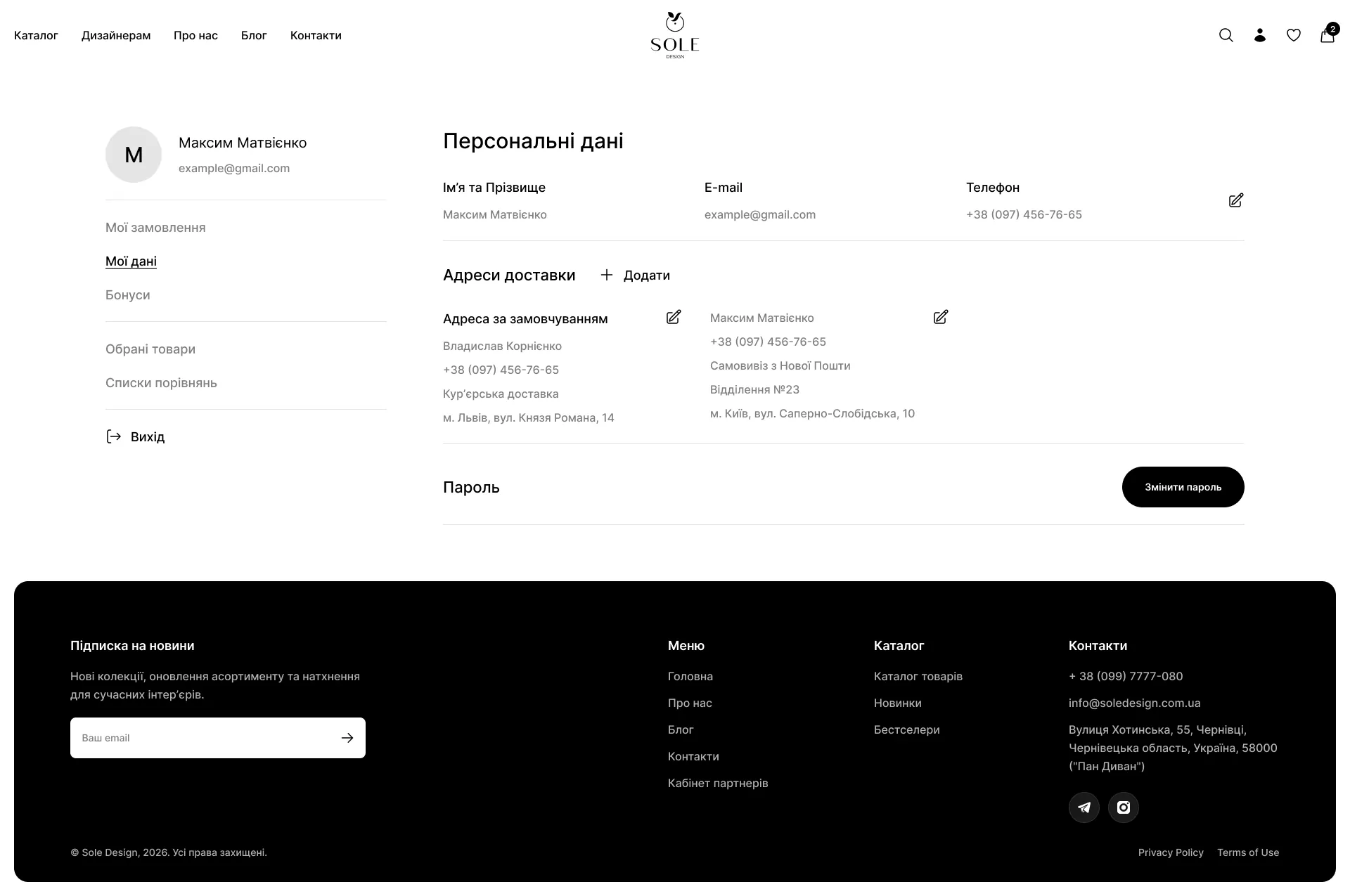Open Про нас in top navigation

coord(195,35)
